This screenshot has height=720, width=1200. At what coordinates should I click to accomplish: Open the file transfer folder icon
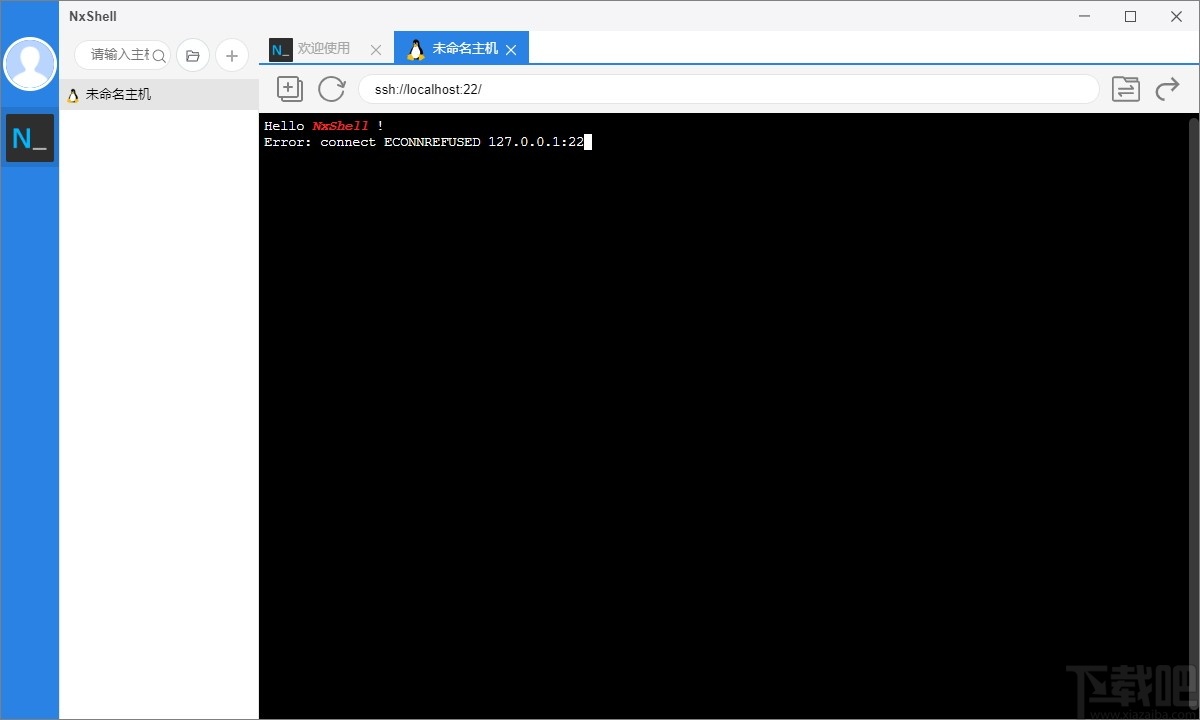pyautogui.click(x=1126, y=89)
